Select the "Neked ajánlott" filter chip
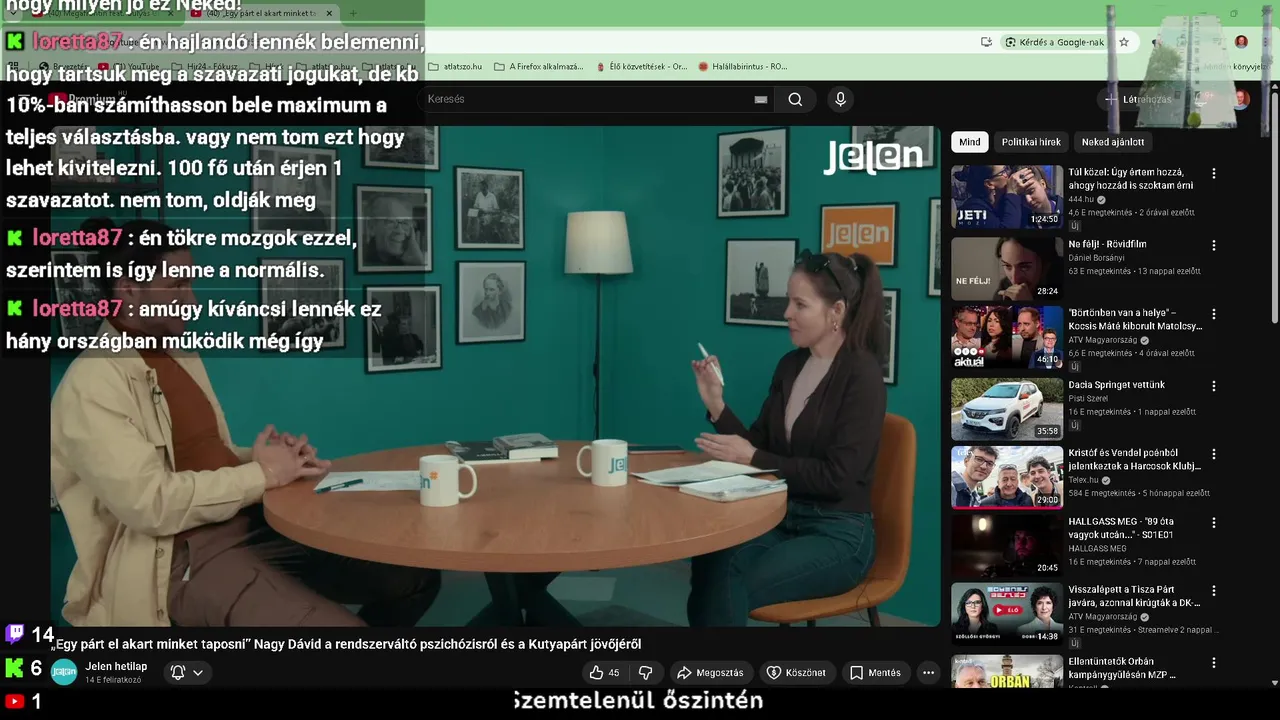This screenshot has height=720, width=1280. pos(1113,142)
